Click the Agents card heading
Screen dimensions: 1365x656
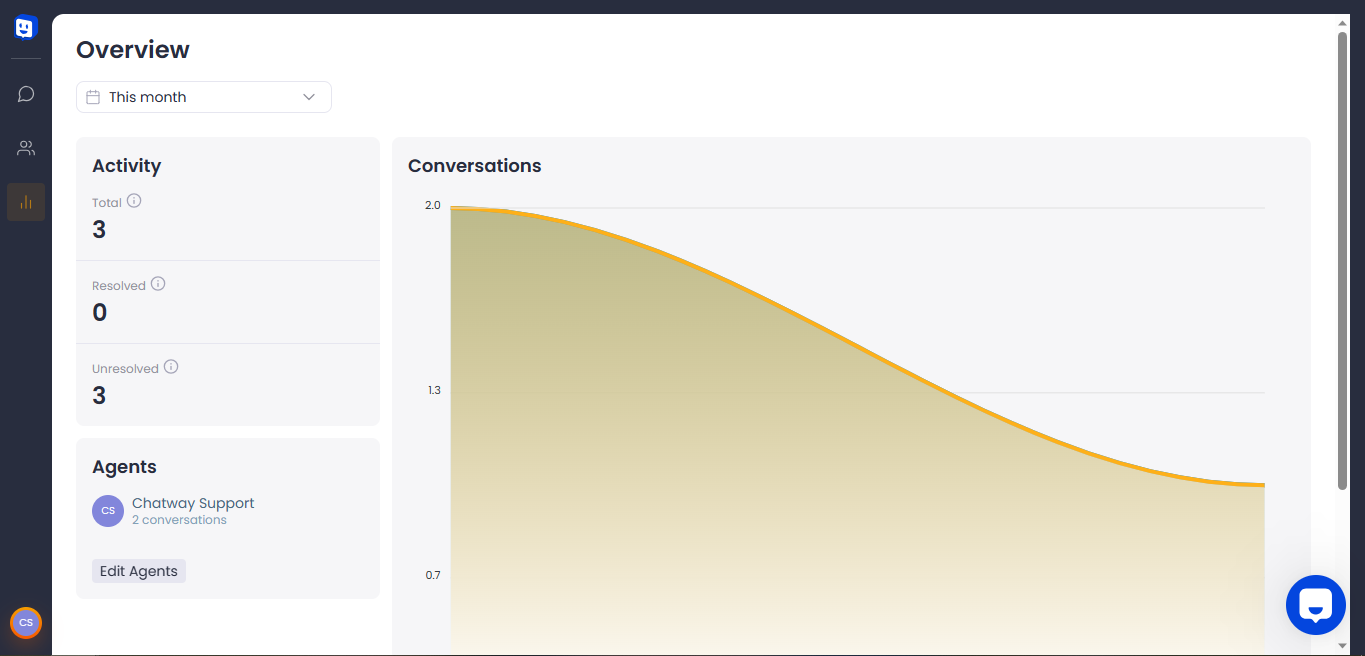click(x=125, y=467)
